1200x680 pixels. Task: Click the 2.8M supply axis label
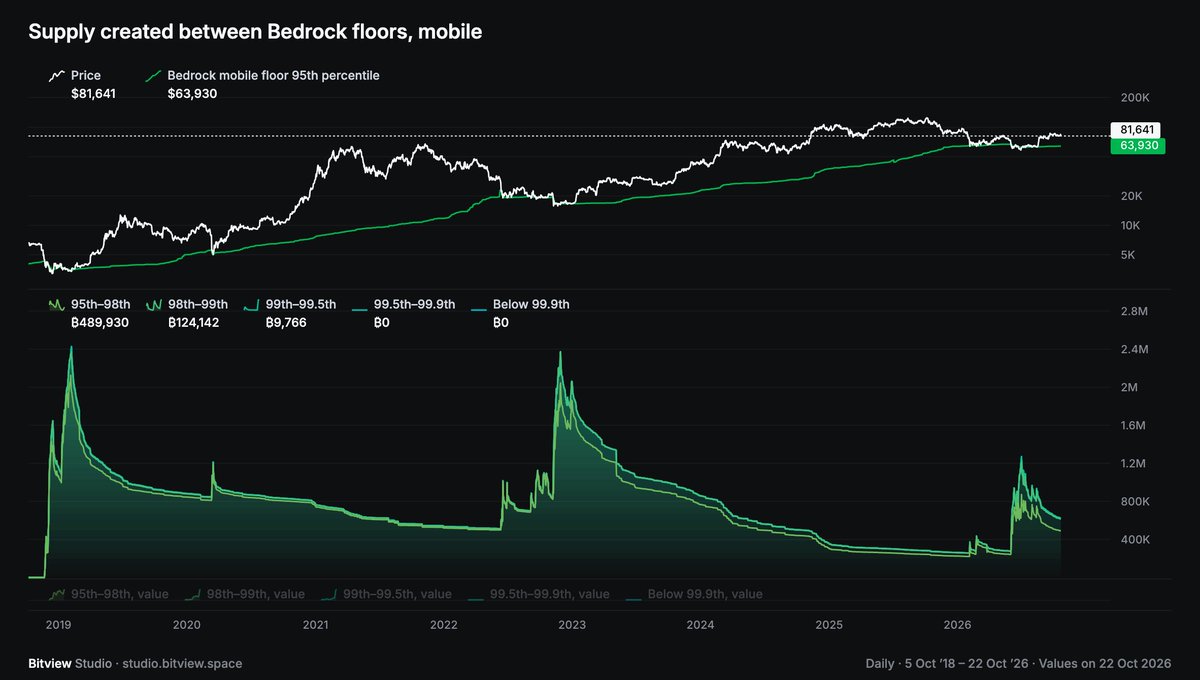pos(1135,312)
